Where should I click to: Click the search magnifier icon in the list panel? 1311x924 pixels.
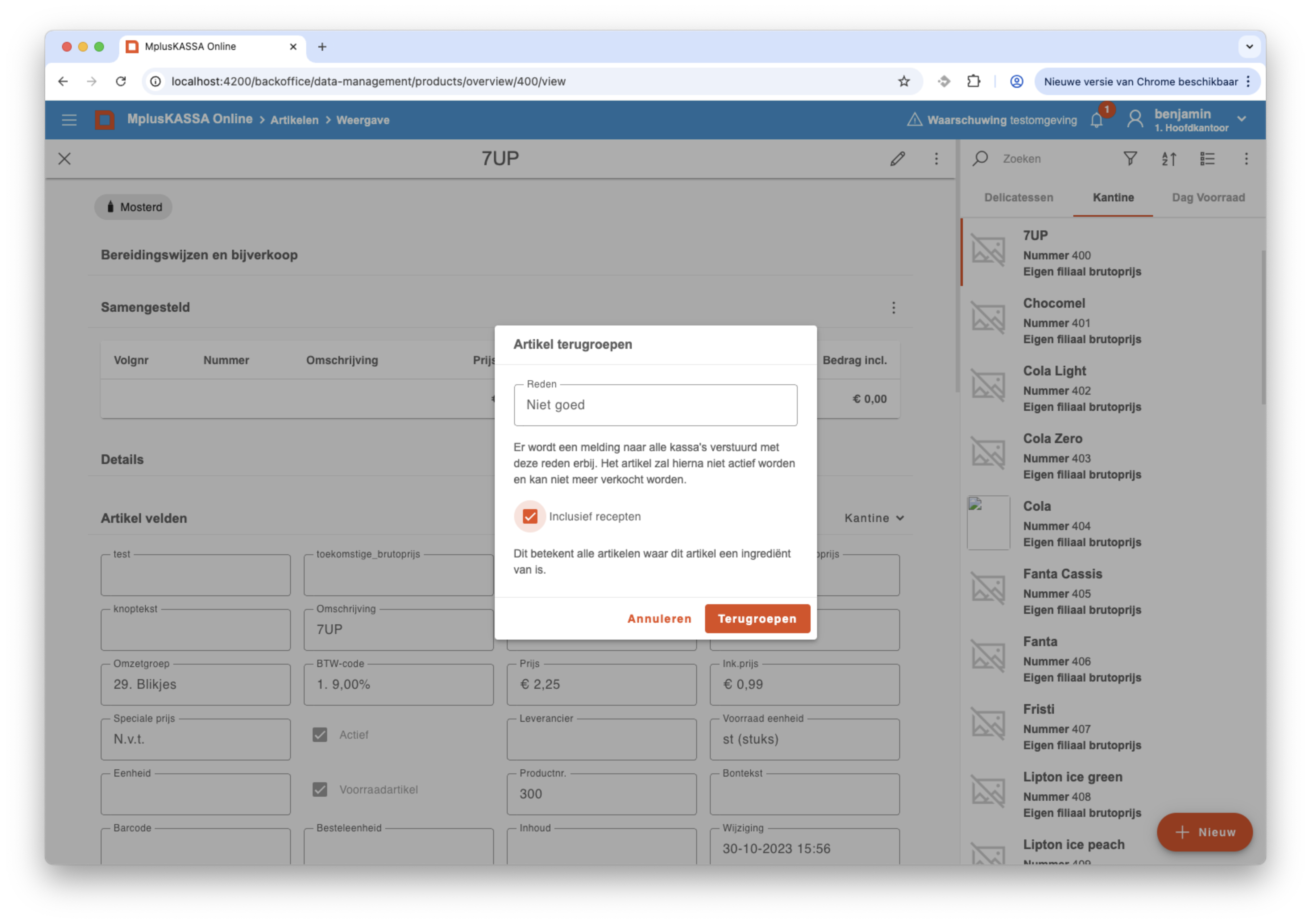980,159
